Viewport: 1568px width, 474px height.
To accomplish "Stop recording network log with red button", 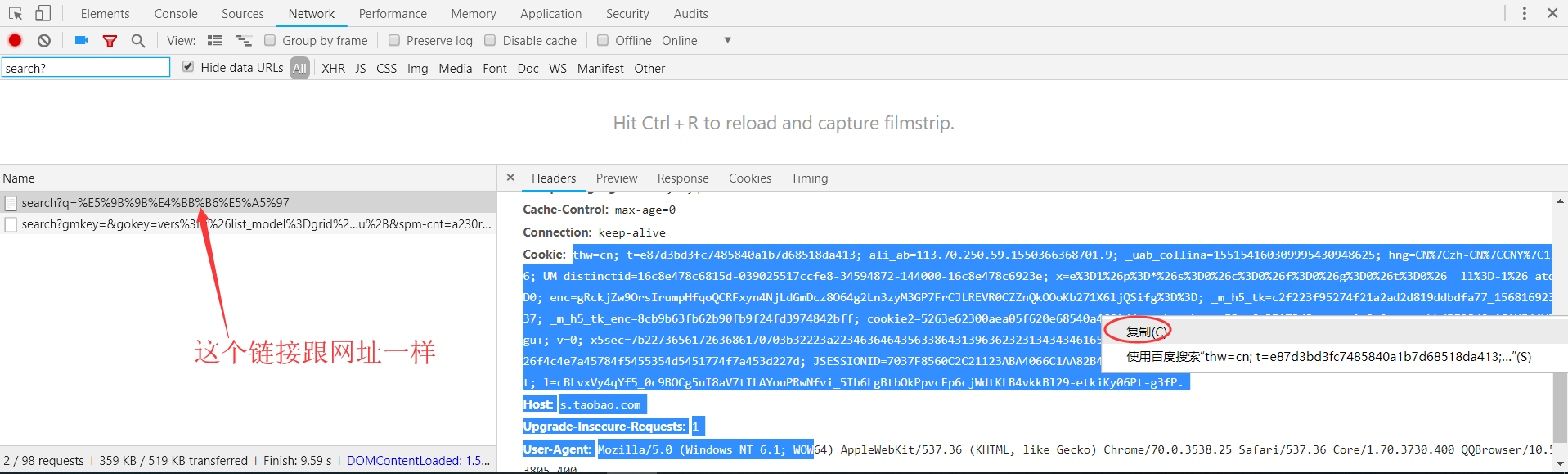I will pos(15,40).
